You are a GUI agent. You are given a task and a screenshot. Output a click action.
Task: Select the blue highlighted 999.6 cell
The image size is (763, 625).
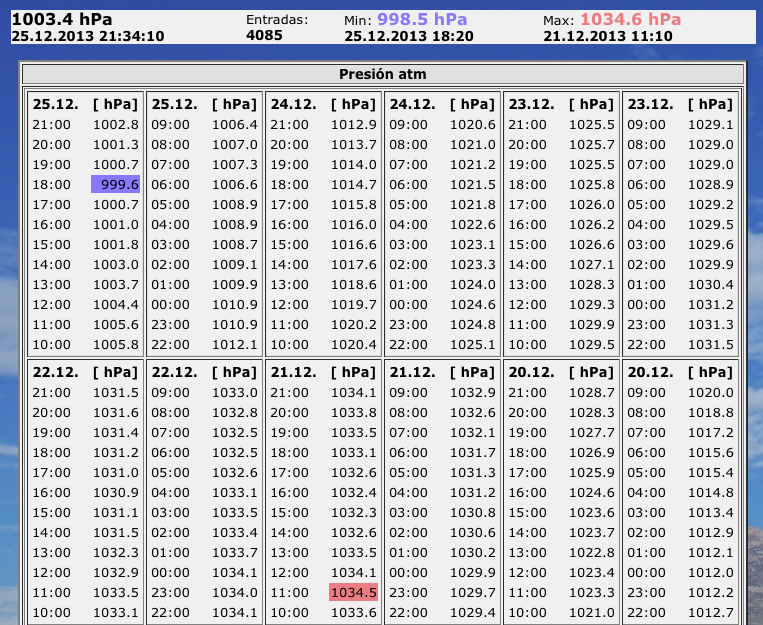click(115, 184)
